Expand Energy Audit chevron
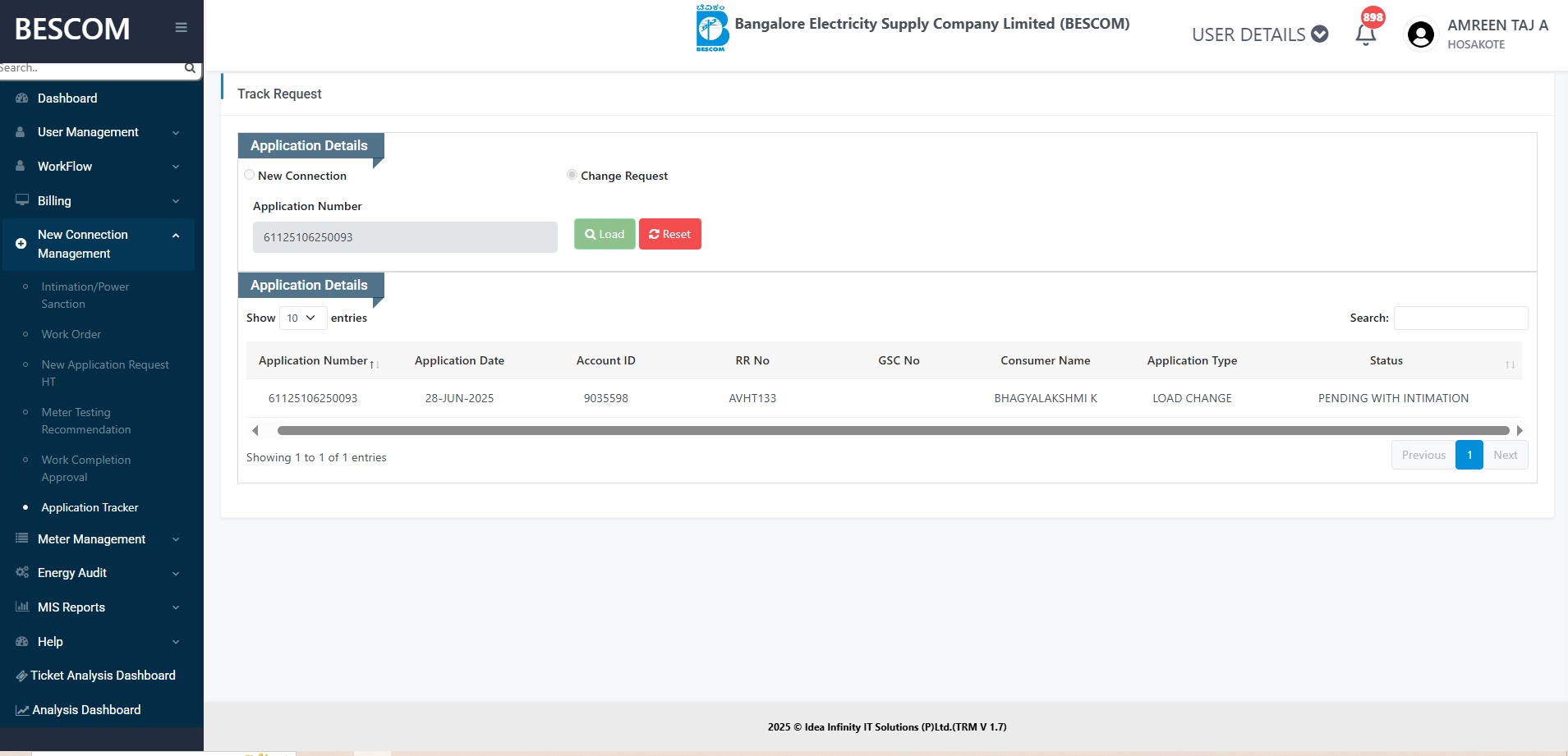 (x=176, y=574)
